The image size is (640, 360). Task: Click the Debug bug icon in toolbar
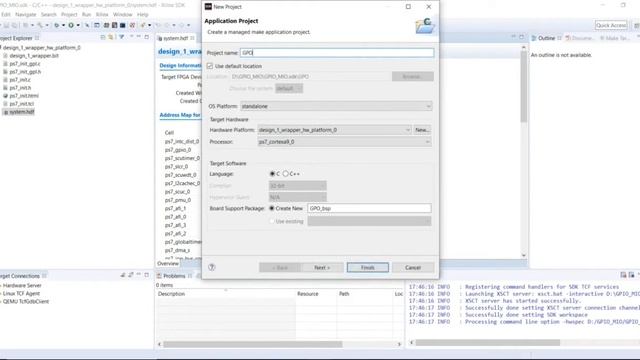[56, 25]
